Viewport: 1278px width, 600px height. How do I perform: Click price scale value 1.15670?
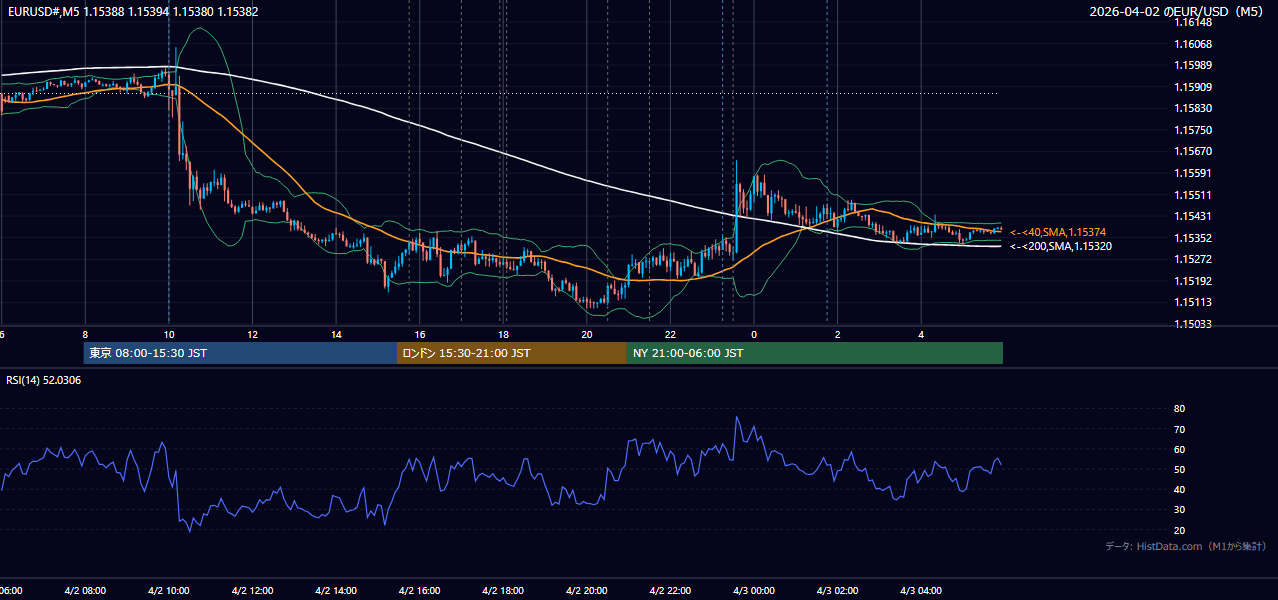tap(1192, 151)
